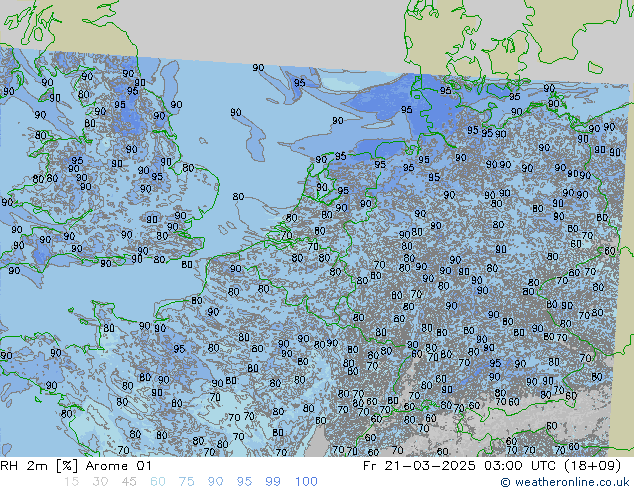Image resolution: width=634 pixels, height=490 pixels.
Task: Select legend value 100
Action: [306, 482]
